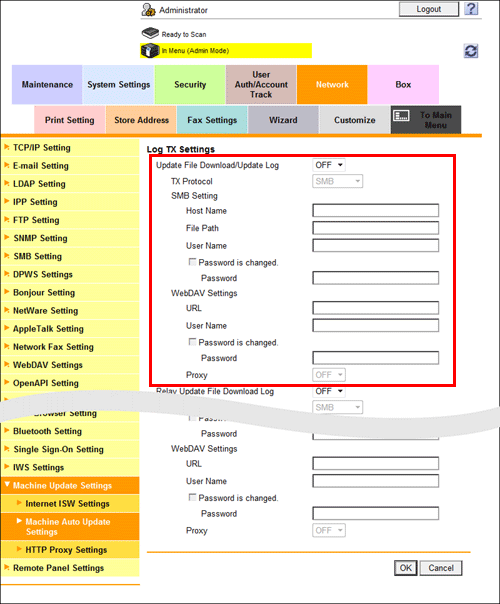This screenshot has height=604, width=500.
Task: Click the Cancel button
Action: [441, 568]
